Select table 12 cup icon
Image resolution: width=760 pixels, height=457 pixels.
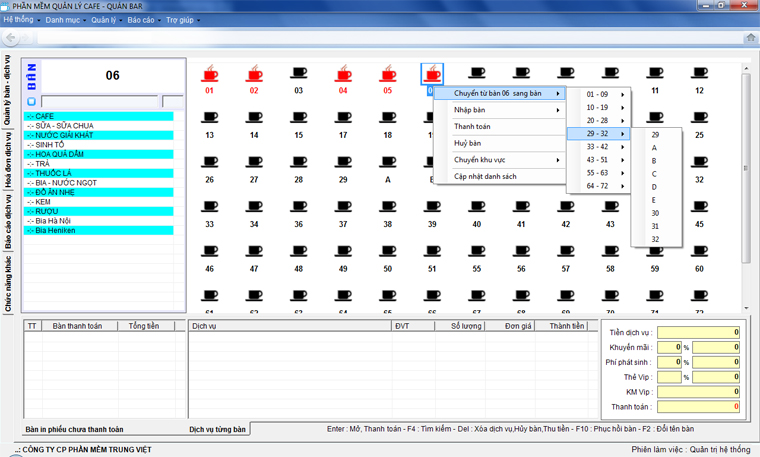pyautogui.click(x=699, y=73)
